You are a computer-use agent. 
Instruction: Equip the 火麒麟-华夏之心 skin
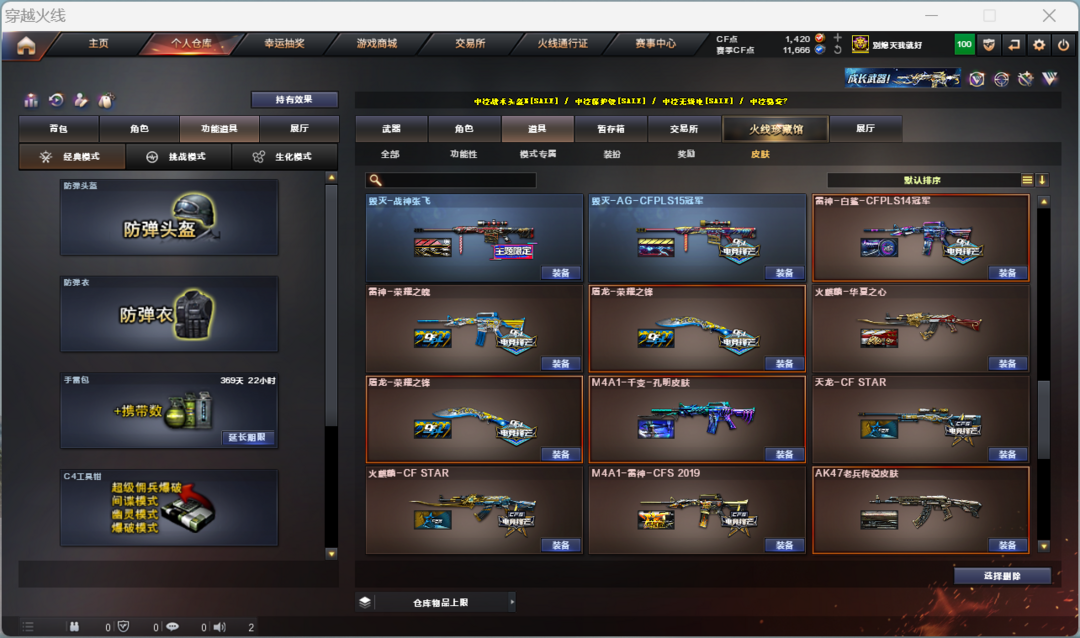point(1007,364)
